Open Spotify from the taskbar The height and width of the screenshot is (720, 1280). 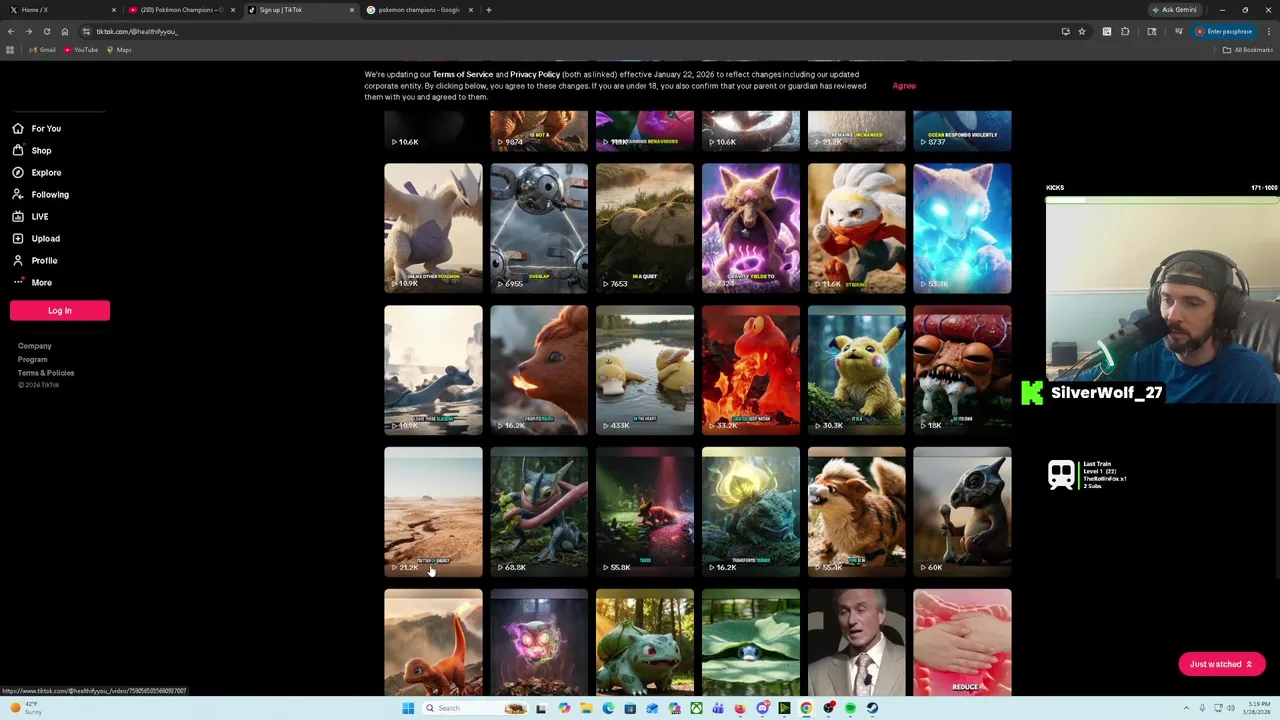pos(850,708)
